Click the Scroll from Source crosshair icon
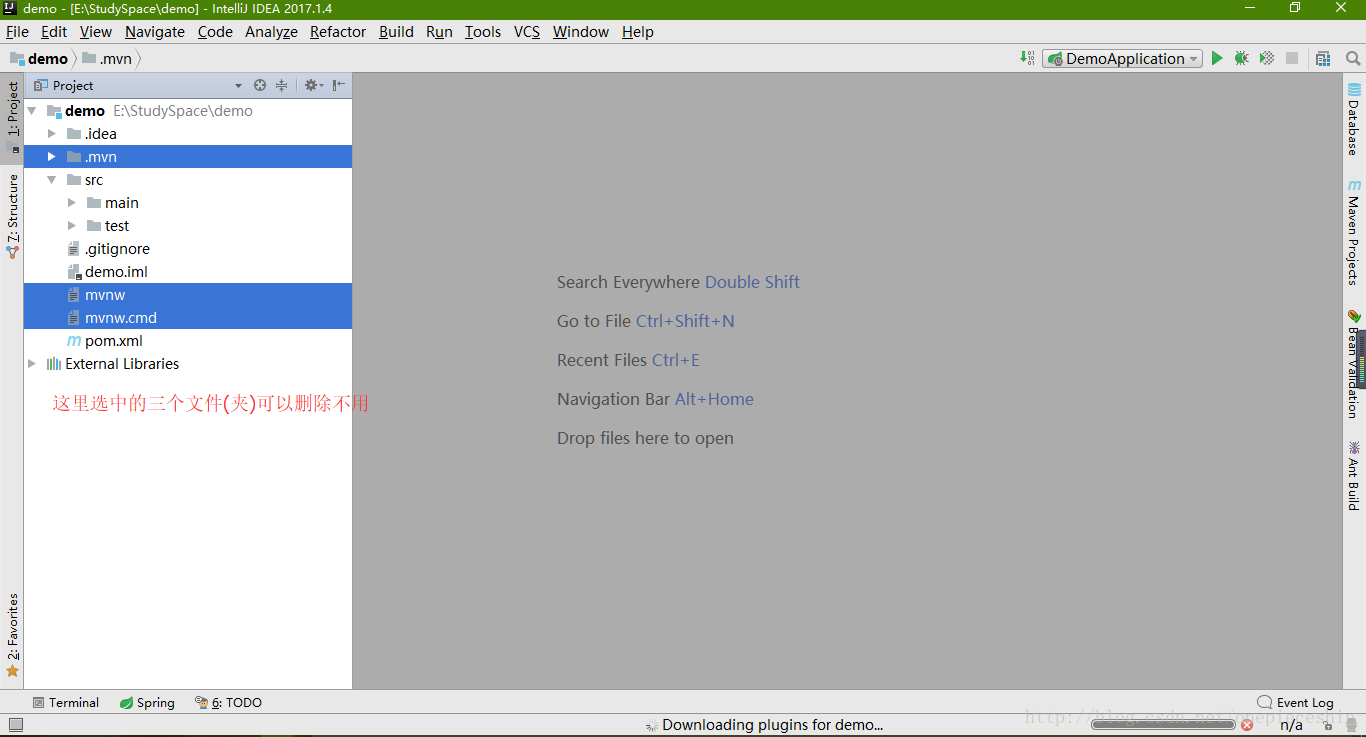The width and height of the screenshot is (1366, 737). [260, 86]
